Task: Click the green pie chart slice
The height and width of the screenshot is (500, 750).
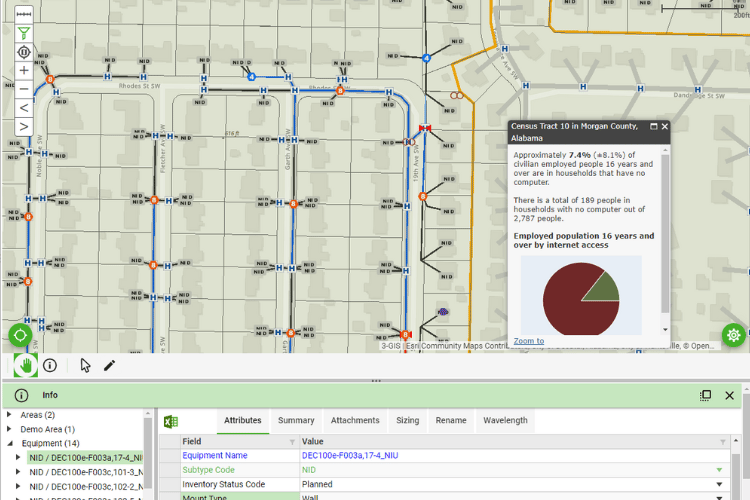Action: [x=602, y=289]
